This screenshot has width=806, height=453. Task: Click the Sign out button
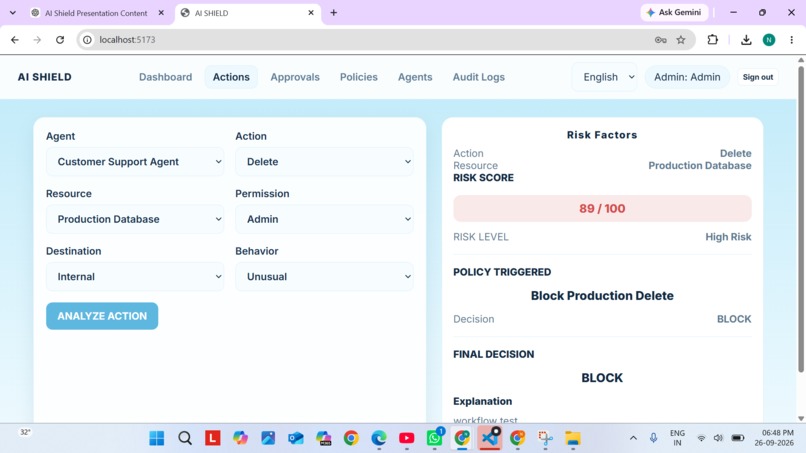(758, 77)
